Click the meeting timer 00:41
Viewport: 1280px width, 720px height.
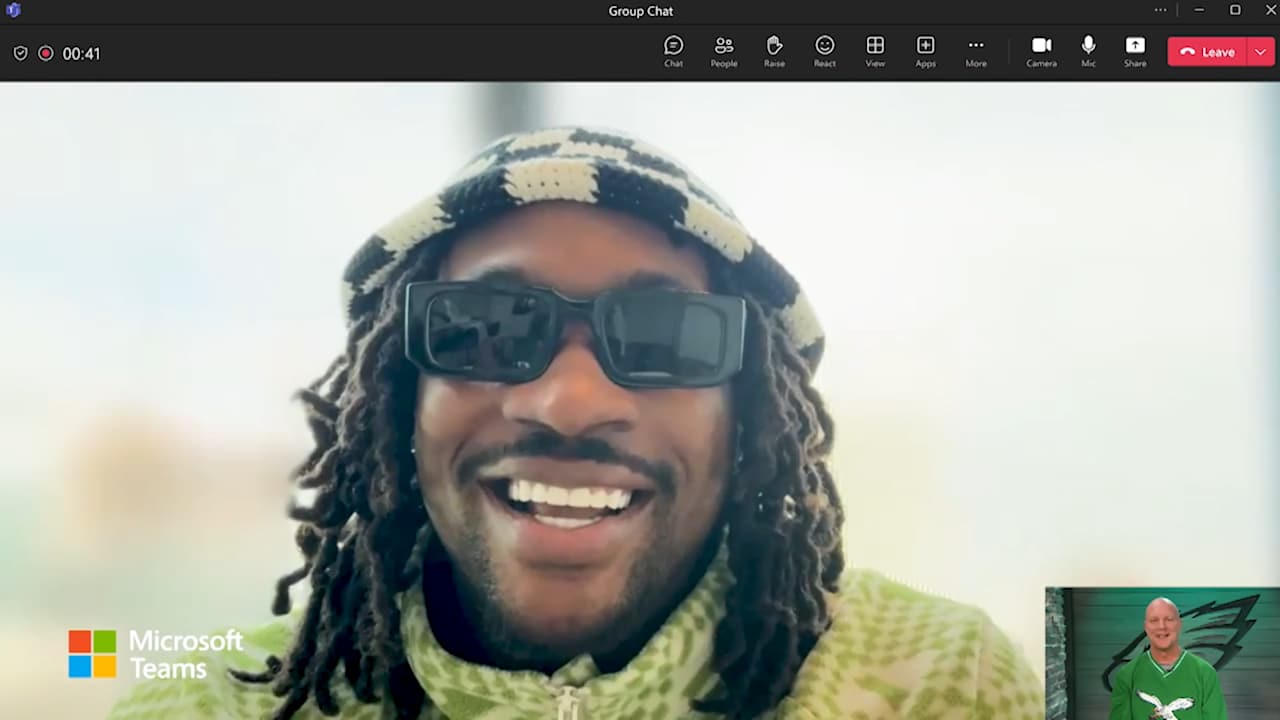click(81, 54)
